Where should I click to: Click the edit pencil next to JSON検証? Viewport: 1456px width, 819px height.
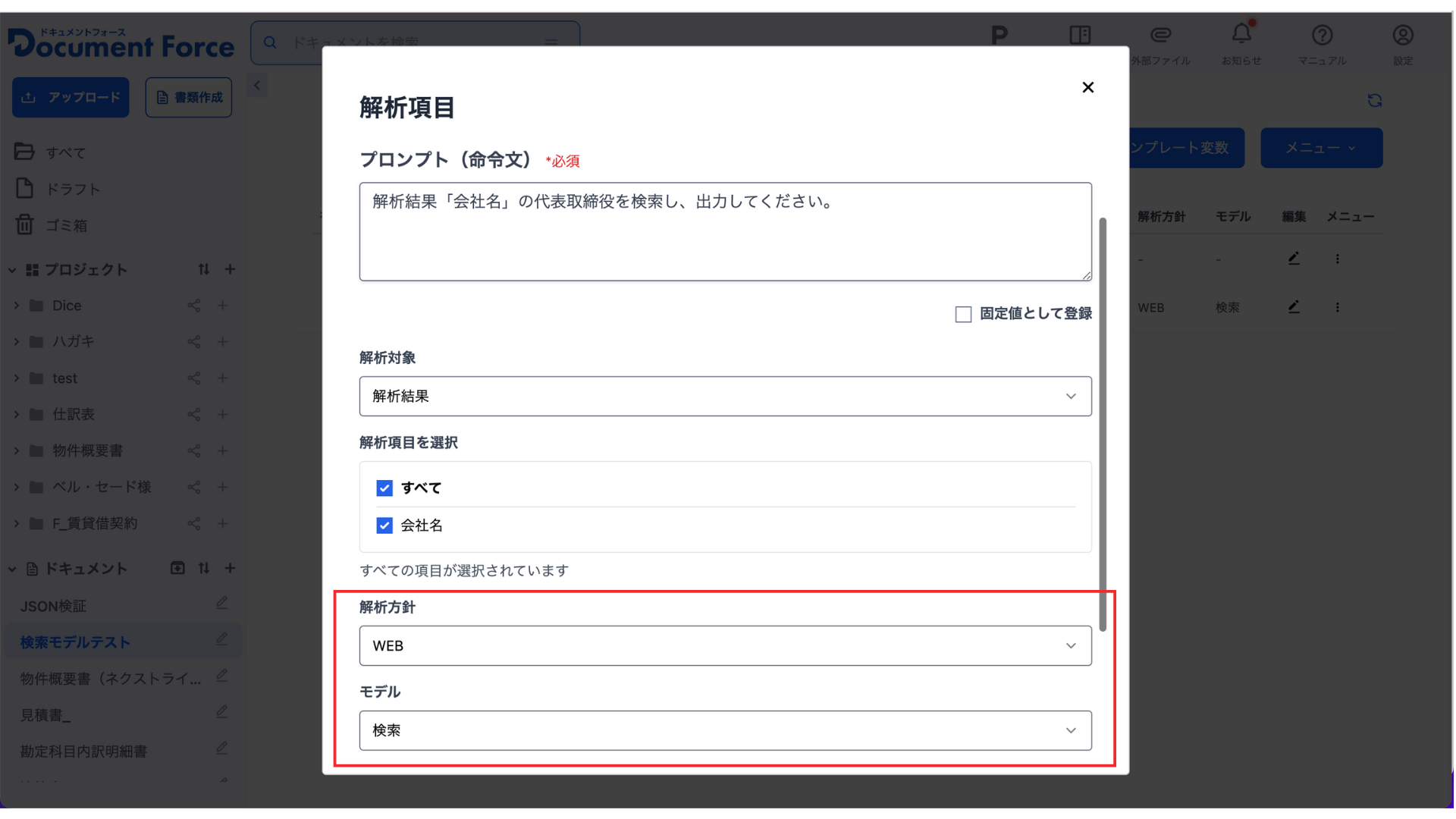pyautogui.click(x=222, y=604)
